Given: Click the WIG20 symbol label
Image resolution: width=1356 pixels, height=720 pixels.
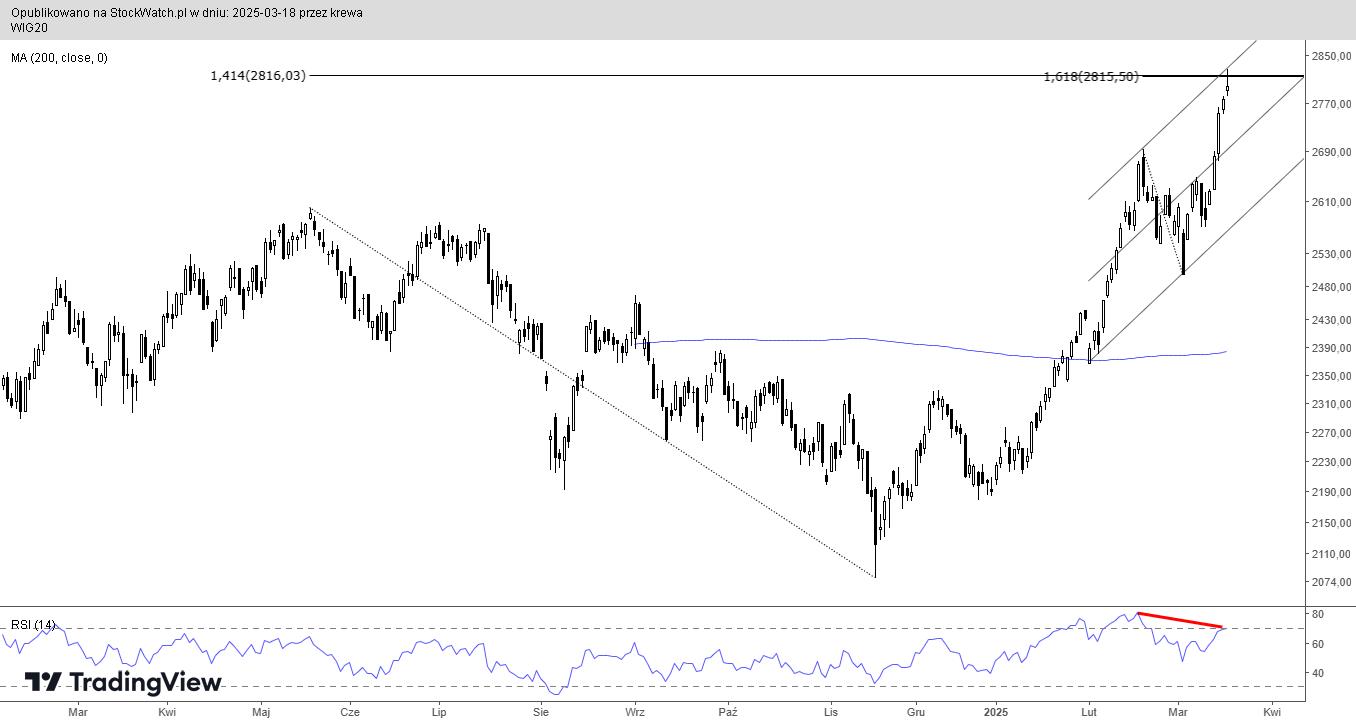Looking at the screenshot, I should coord(29,28).
